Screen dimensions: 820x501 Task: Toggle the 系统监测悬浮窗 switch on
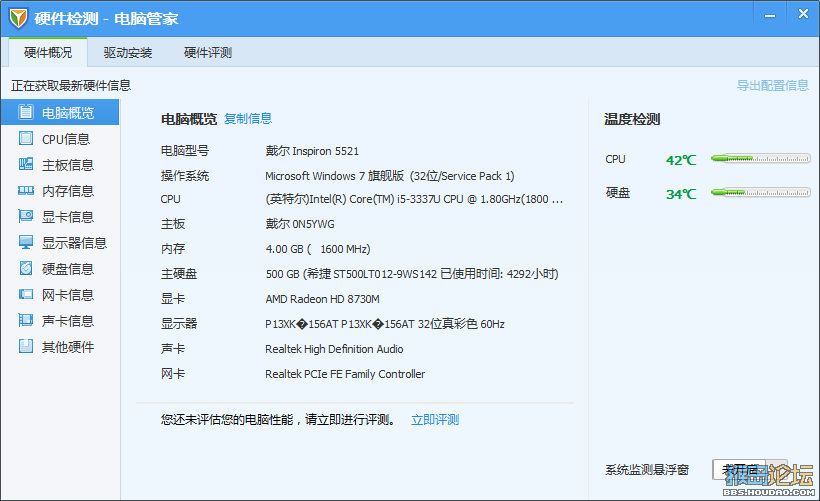(x=740, y=469)
